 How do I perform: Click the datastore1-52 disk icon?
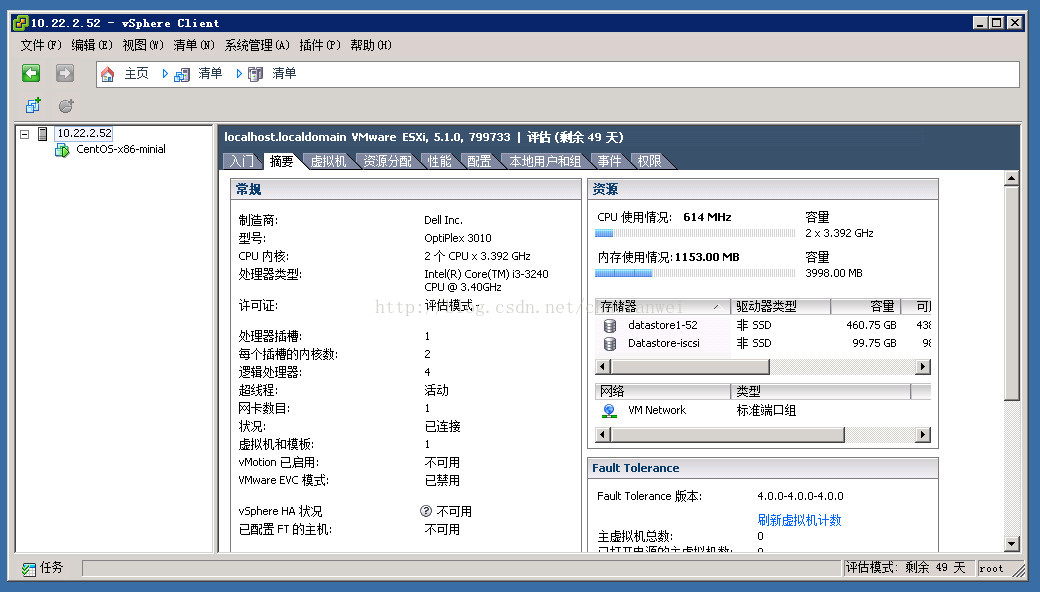[610, 326]
